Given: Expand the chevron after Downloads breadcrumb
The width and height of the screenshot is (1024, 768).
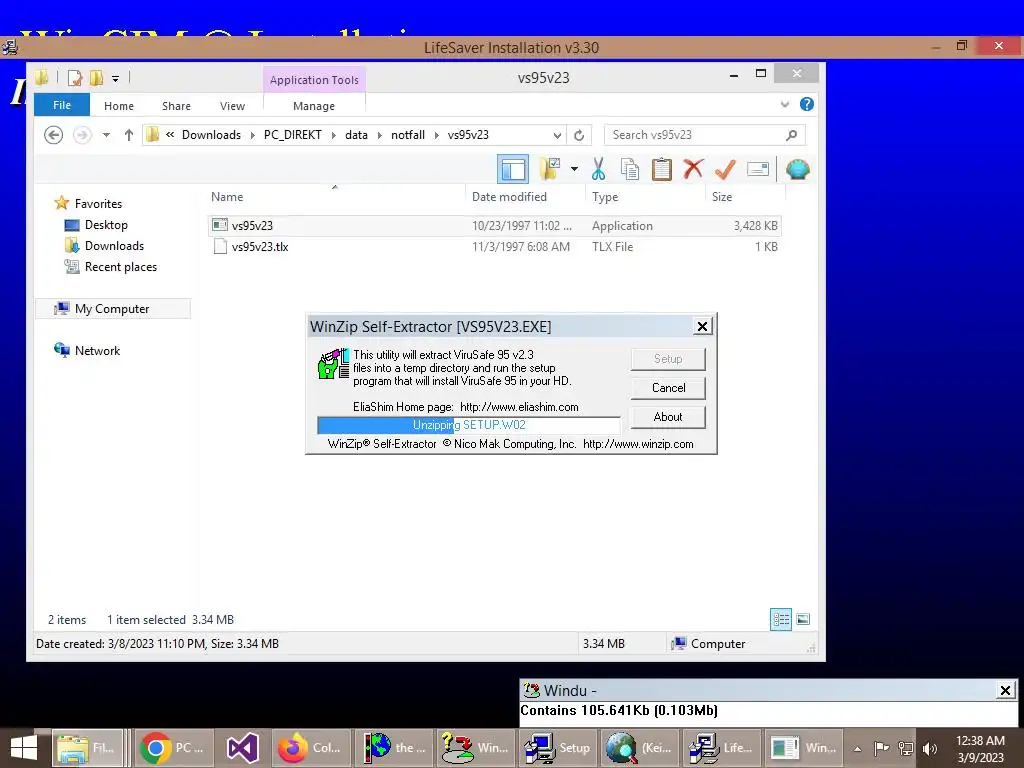Looking at the screenshot, I should (x=253, y=135).
